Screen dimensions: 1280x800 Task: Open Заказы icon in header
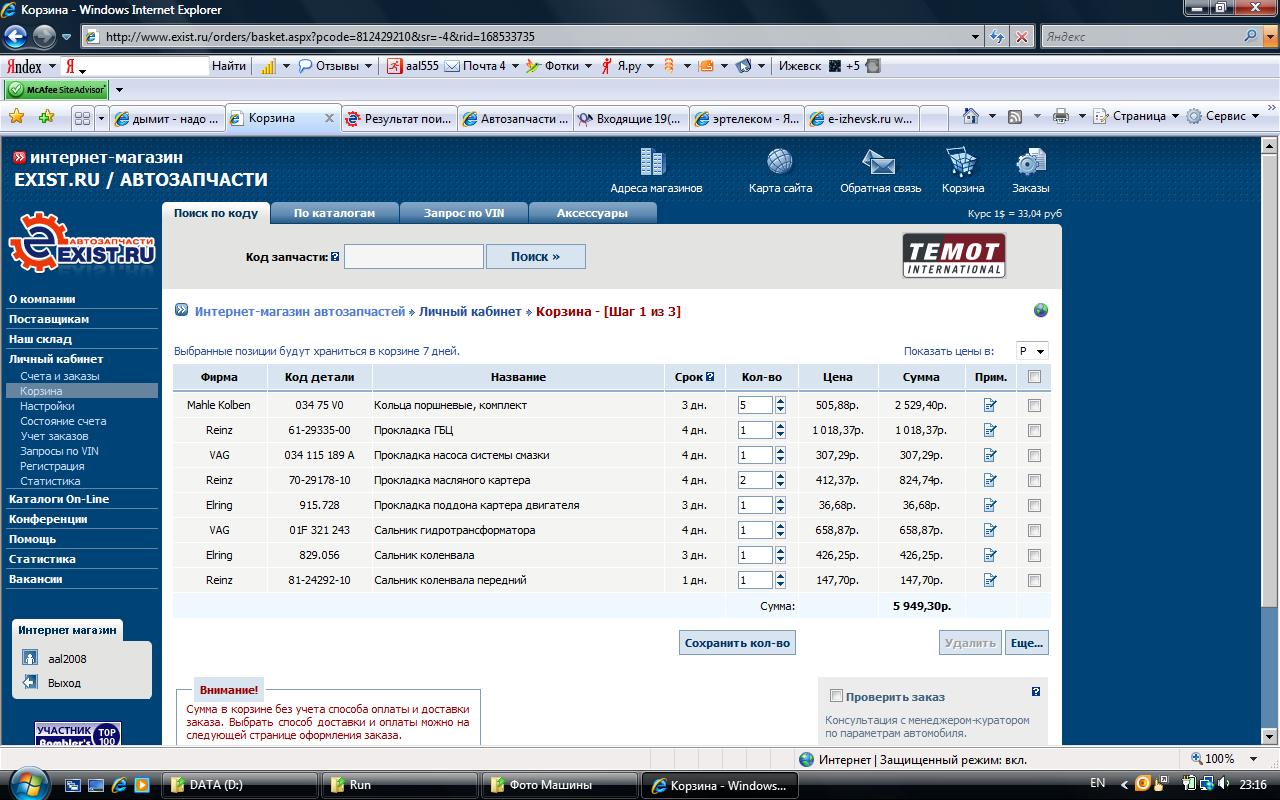pyautogui.click(x=1030, y=162)
